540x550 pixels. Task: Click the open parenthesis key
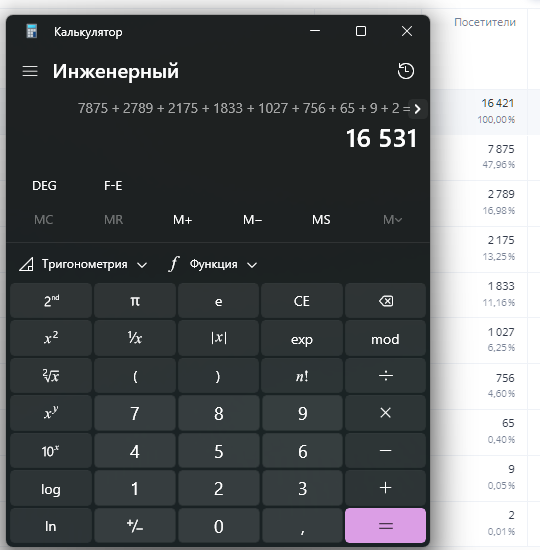click(135, 376)
